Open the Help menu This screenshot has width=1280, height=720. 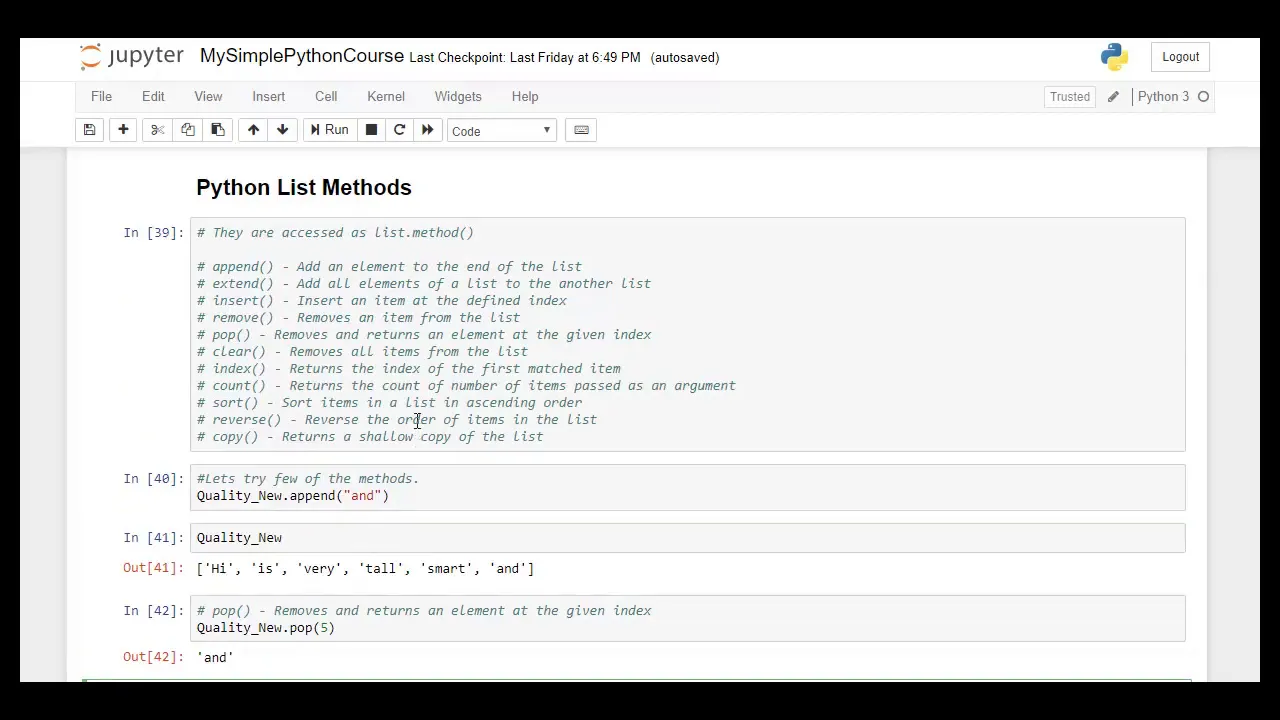[525, 97]
